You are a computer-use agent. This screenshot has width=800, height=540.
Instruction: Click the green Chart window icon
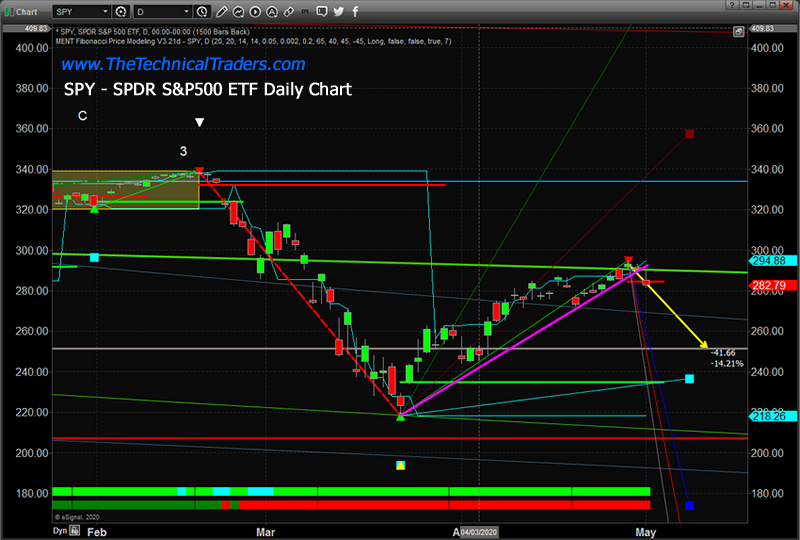[9, 11]
